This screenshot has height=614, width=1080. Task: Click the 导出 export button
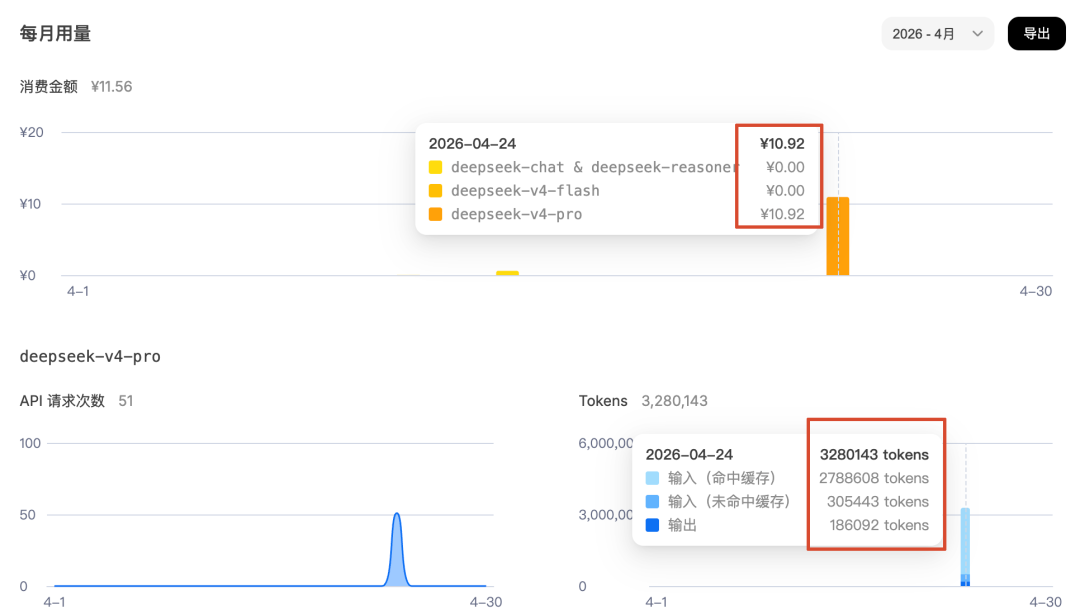(x=1037, y=34)
